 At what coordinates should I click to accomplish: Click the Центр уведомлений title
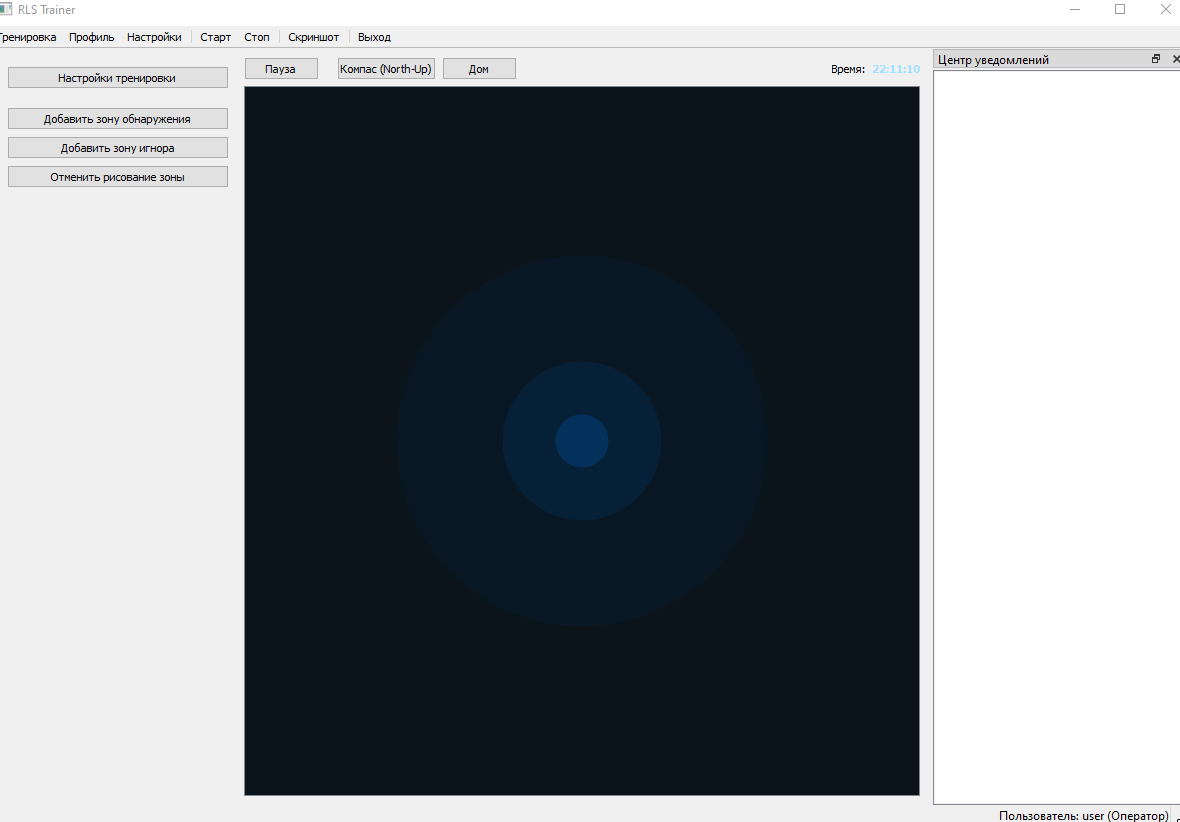[993, 59]
